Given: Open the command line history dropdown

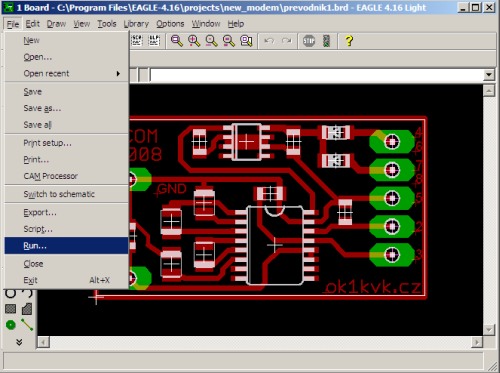Looking at the screenshot, I should tap(489, 75).
